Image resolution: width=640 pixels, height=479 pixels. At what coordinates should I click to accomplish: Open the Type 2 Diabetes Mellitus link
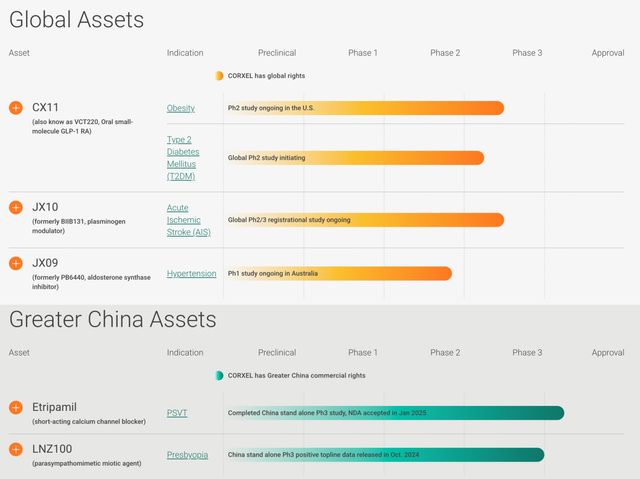coord(183,158)
